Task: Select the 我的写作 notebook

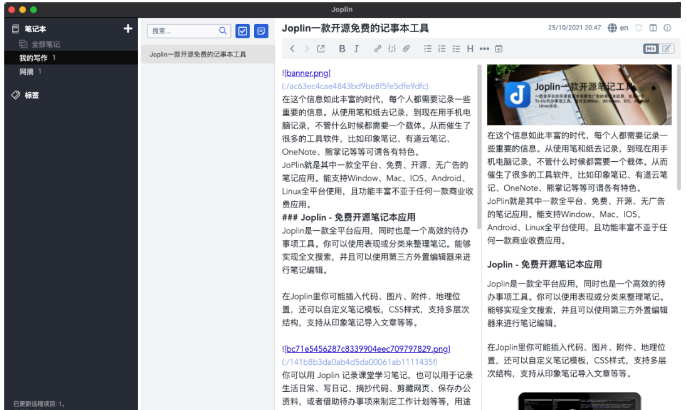Action: tap(71, 58)
